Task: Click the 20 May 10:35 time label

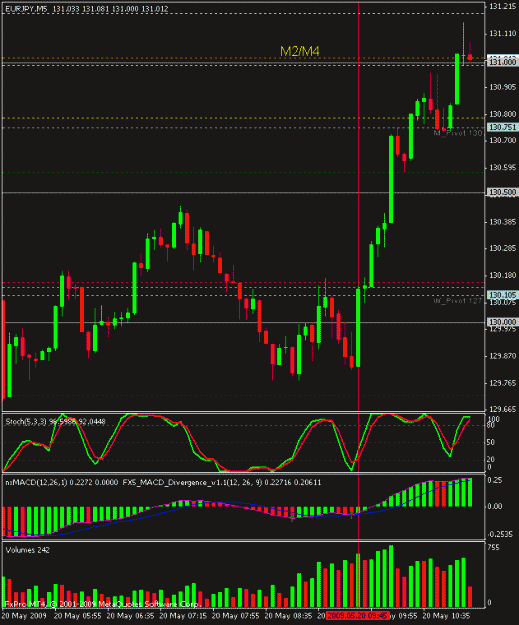Action: pyautogui.click(x=446, y=616)
